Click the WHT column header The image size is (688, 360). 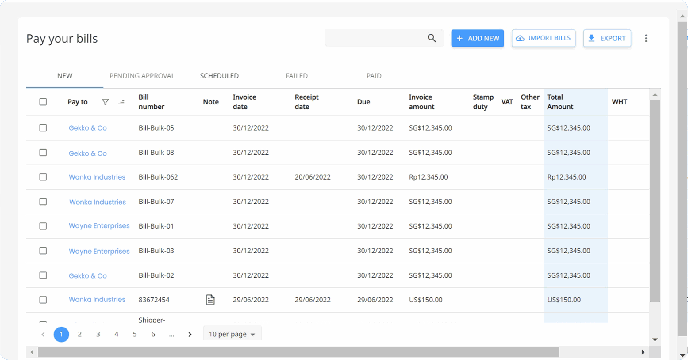click(619, 102)
